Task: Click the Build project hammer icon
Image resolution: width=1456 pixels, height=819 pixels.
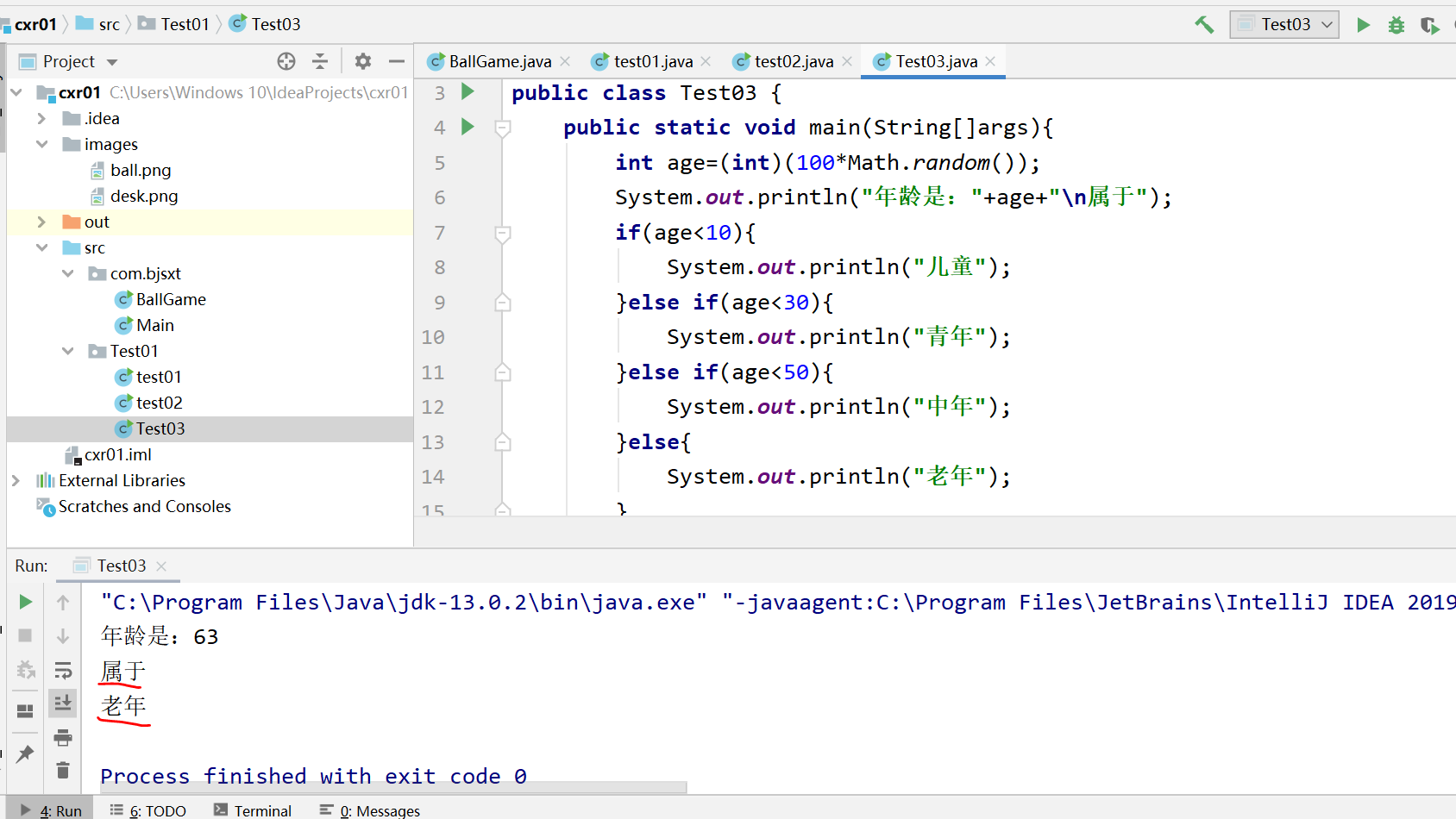Action: point(1204,25)
